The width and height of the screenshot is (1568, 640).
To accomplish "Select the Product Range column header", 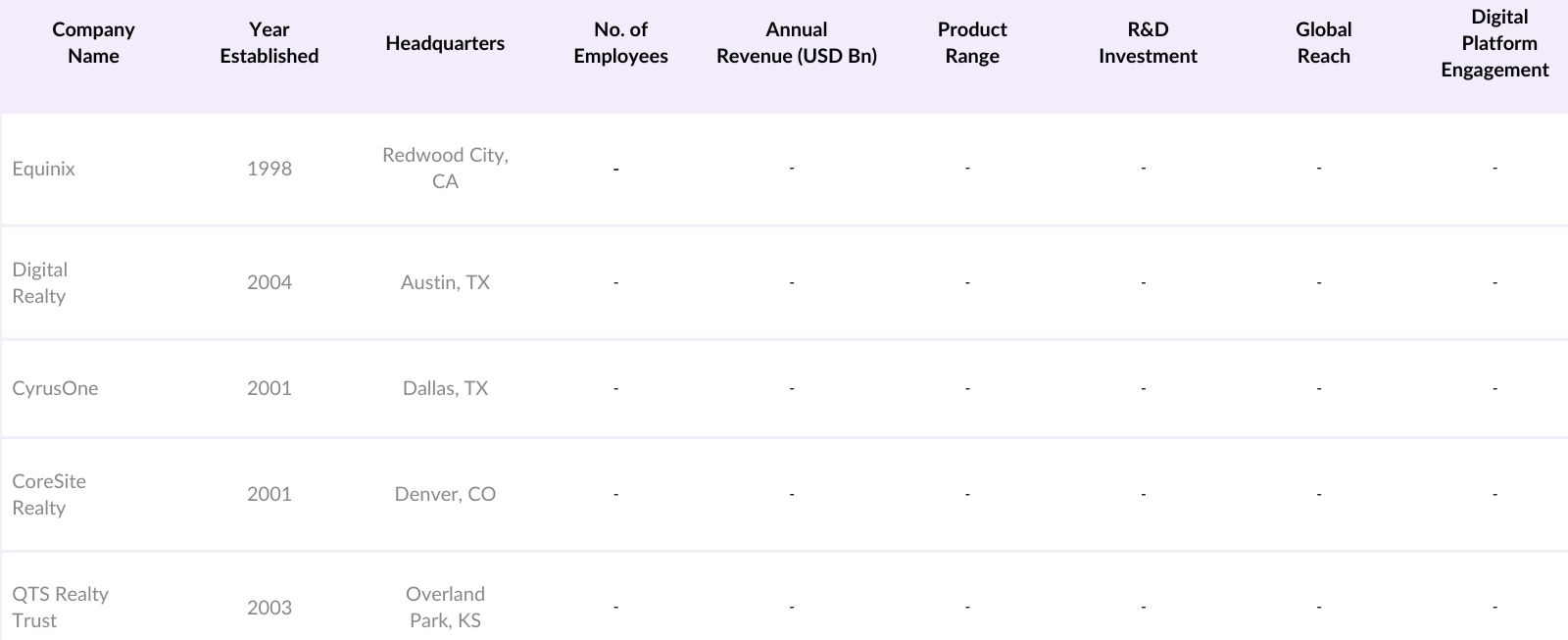I will point(972,43).
